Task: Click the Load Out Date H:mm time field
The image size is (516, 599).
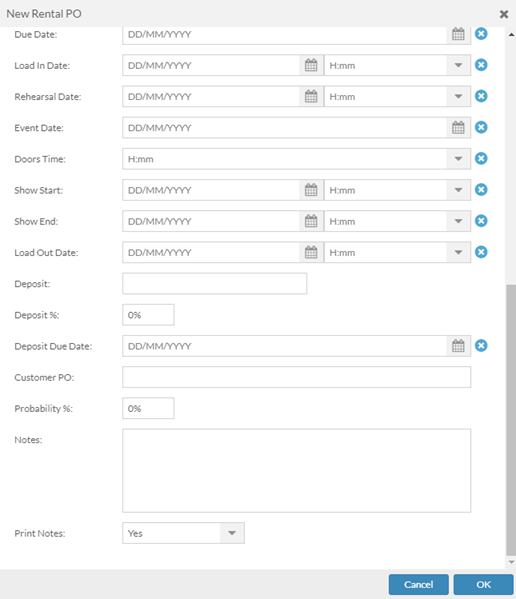Action: coord(385,253)
